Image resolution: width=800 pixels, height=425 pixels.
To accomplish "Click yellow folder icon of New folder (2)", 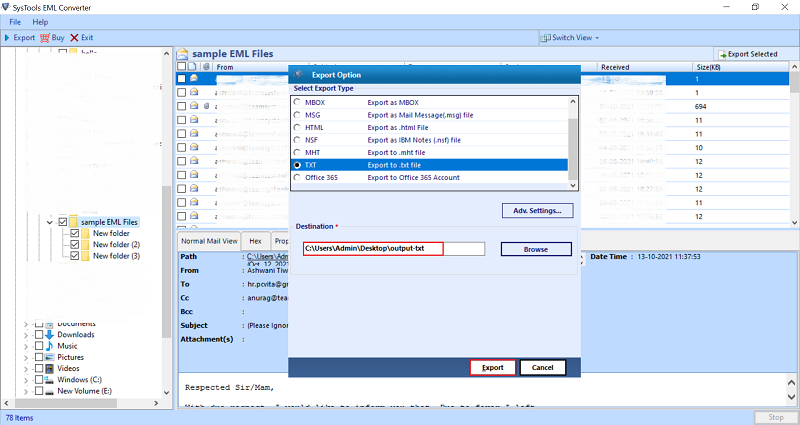I will pyautogui.click(x=85, y=244).
